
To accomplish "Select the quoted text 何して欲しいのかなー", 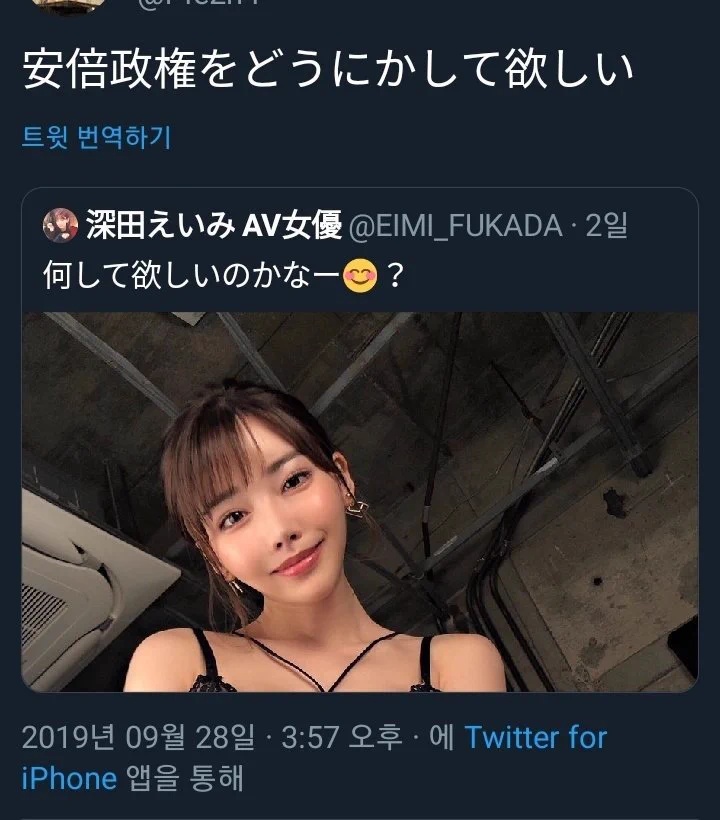I will coord(191,275).
